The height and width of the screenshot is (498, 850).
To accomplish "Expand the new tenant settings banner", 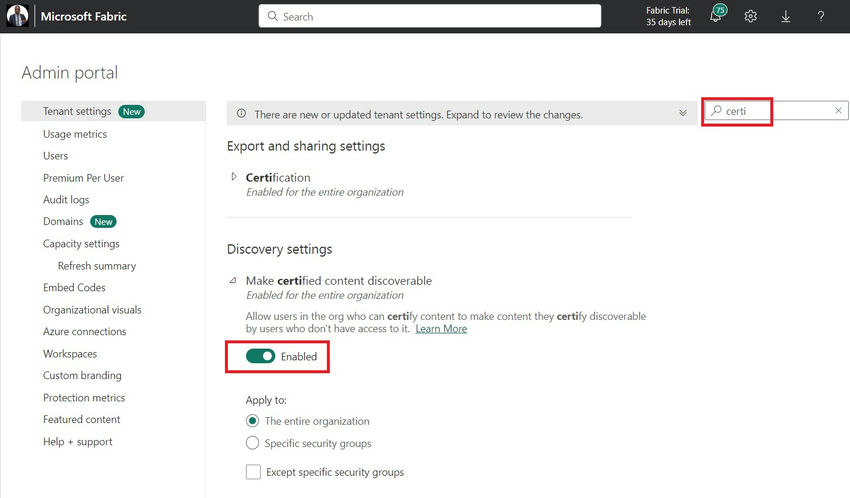I will pos(683,114).
